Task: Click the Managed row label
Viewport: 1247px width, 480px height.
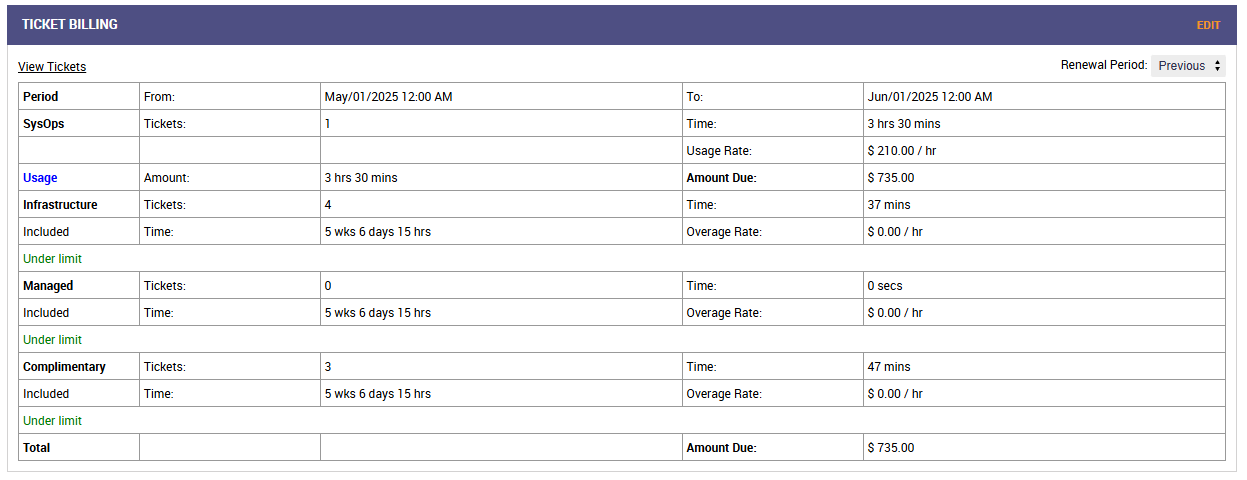Action: (48, 286)
